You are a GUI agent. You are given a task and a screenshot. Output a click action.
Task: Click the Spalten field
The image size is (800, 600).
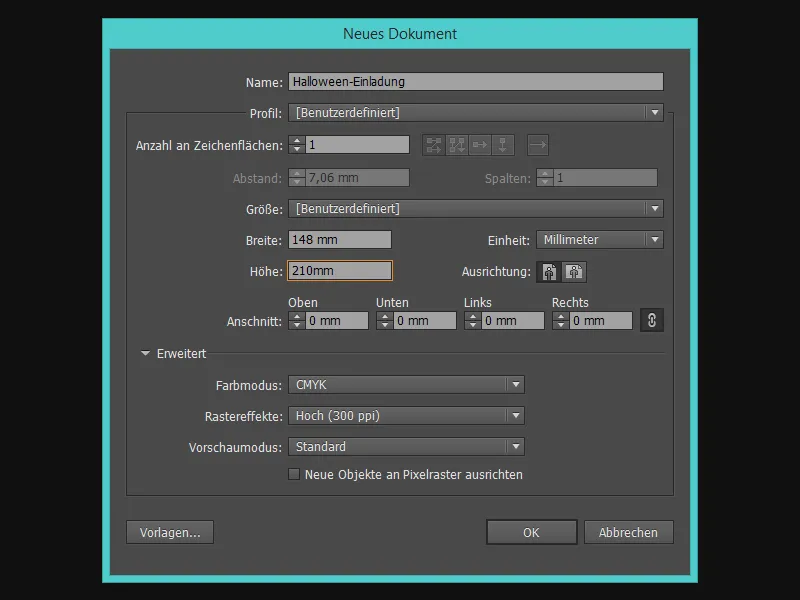[605, 178]
